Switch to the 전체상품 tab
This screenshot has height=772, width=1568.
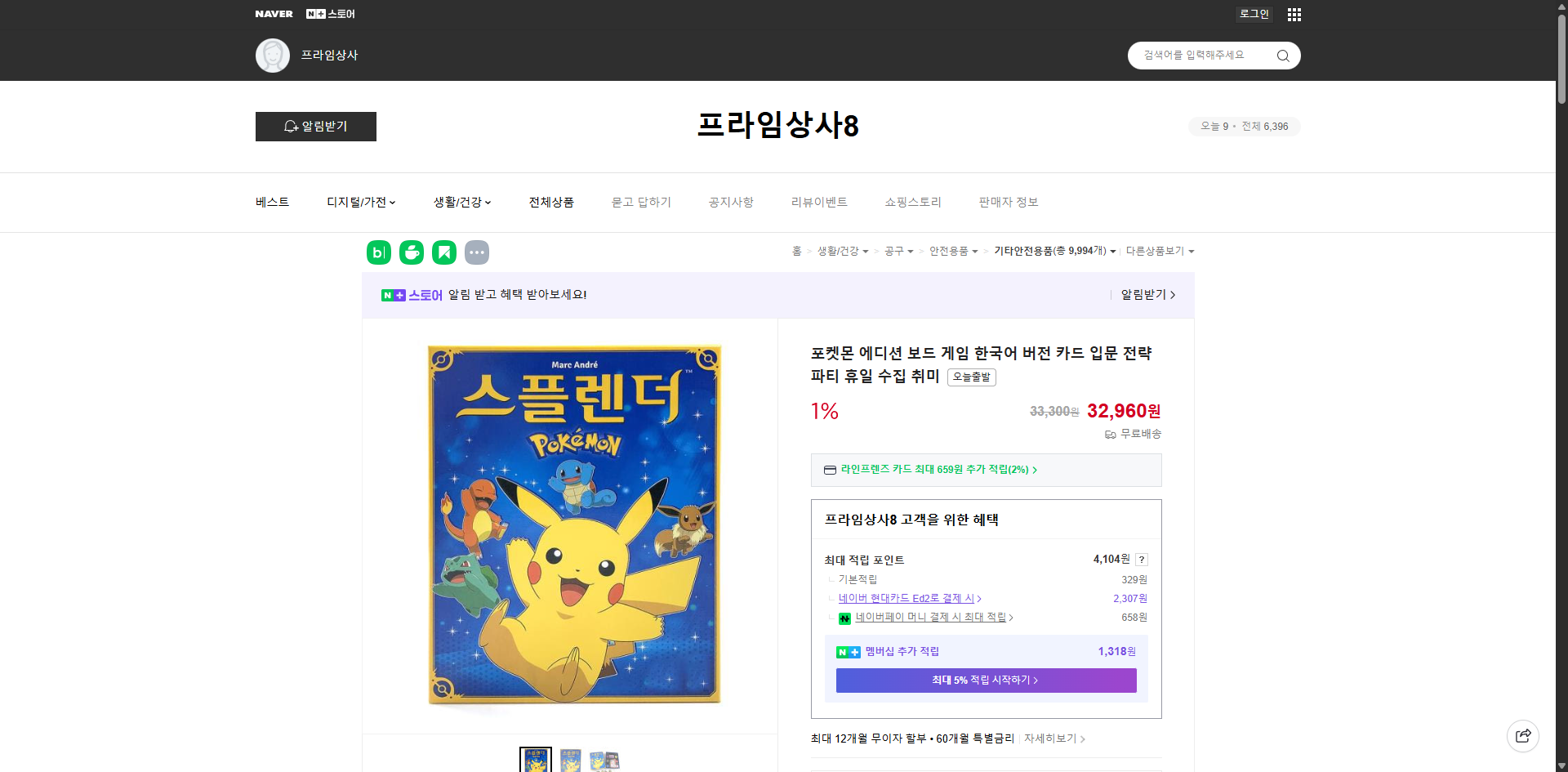(551, 202)
